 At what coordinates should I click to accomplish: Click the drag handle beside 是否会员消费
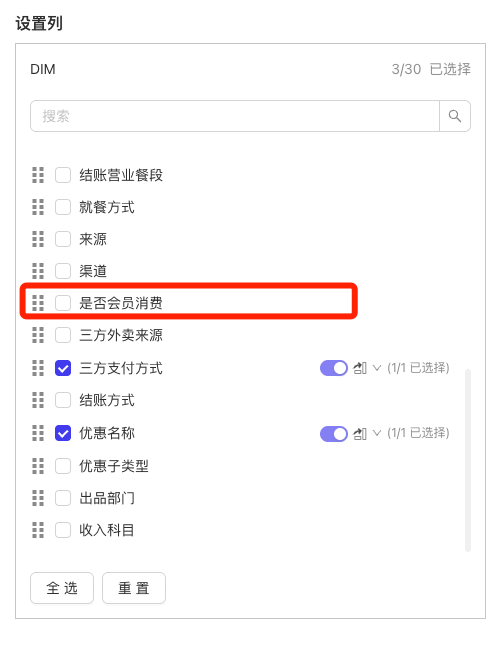point(38,303)
